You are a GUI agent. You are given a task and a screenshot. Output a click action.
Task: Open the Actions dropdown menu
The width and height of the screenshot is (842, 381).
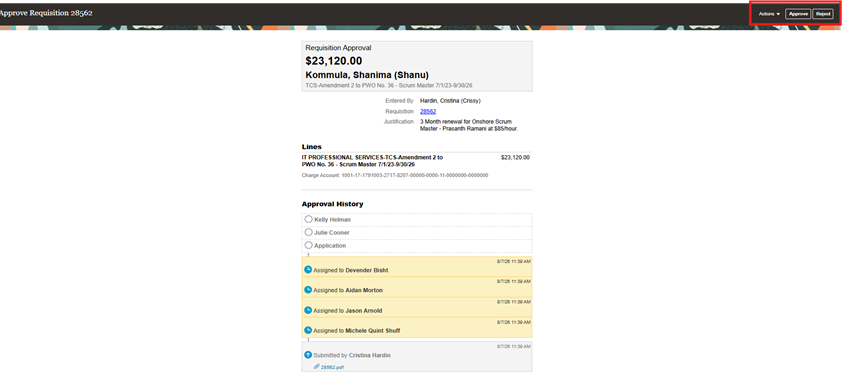point(769,14)
